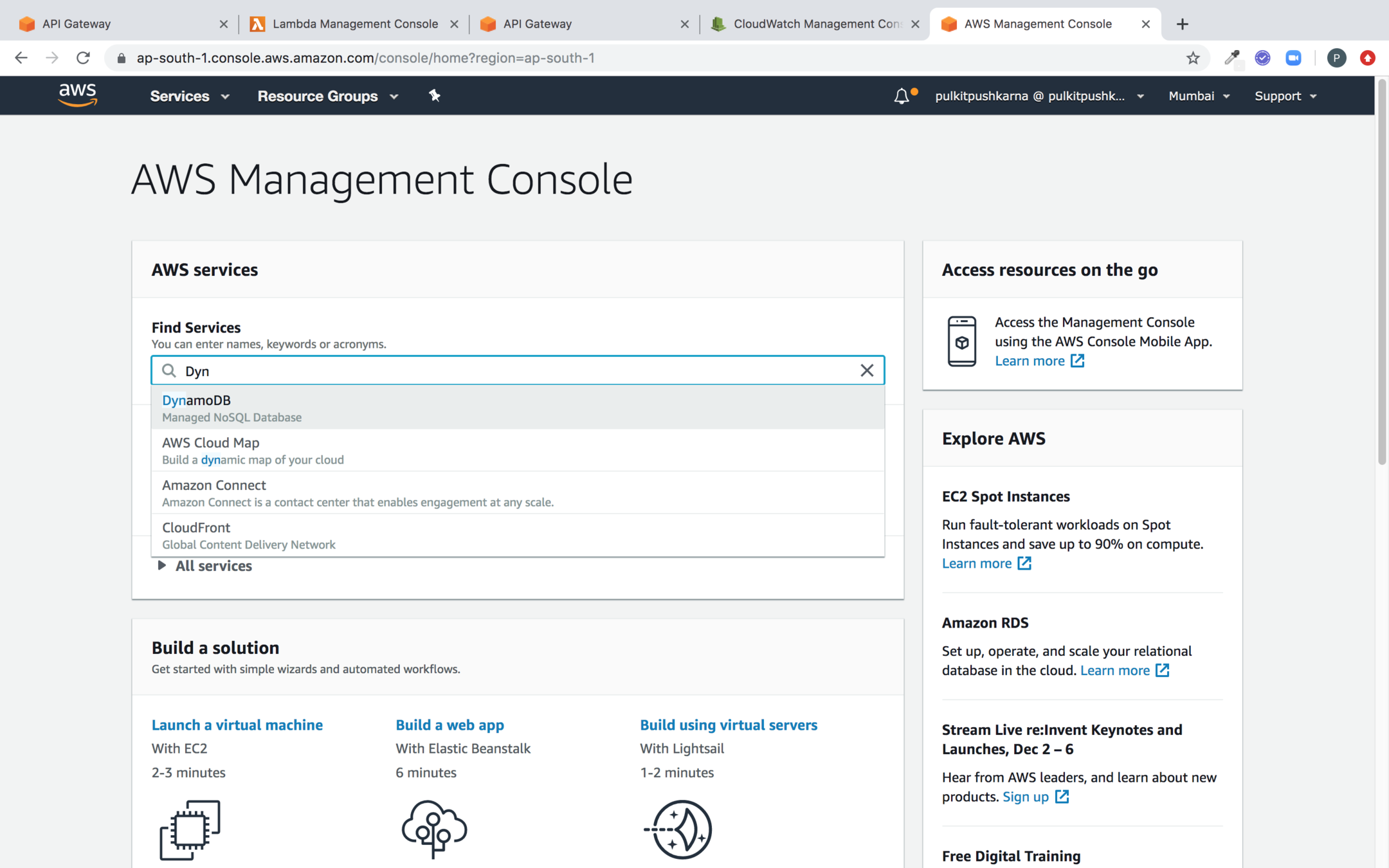This screenshot has height=868, width=1389.
Task: Clear the Find Services search box
Action: click(x=867, y=370)
